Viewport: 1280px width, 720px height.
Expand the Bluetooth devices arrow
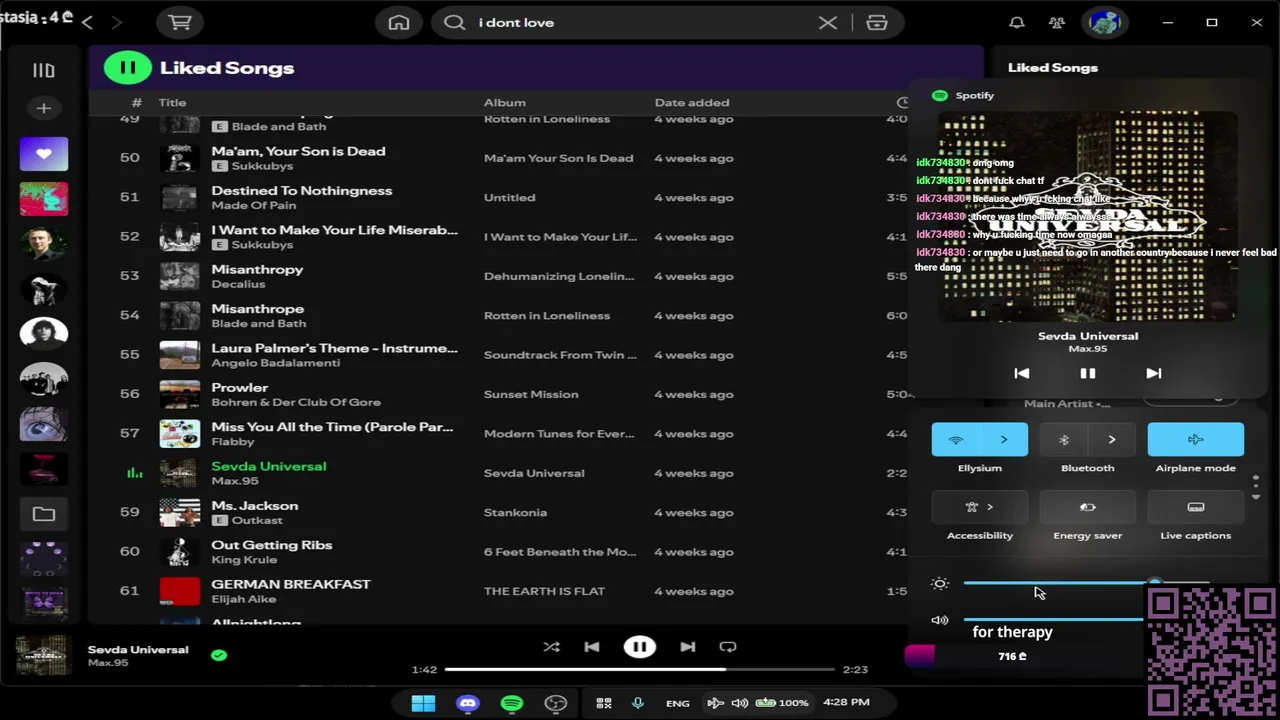[1112, 440]
